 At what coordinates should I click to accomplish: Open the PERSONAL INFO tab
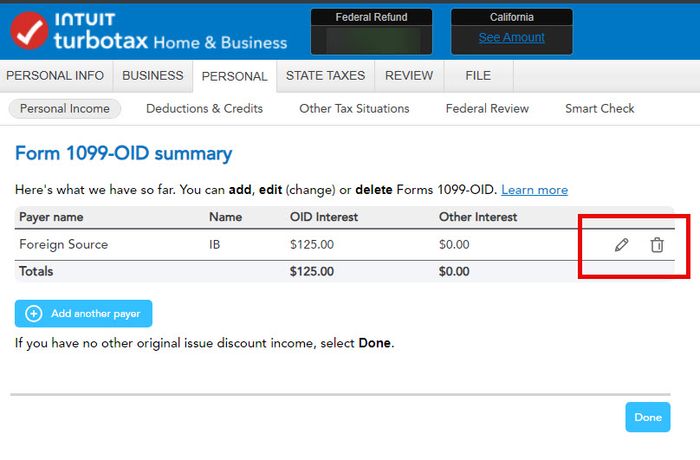(55, 76)
